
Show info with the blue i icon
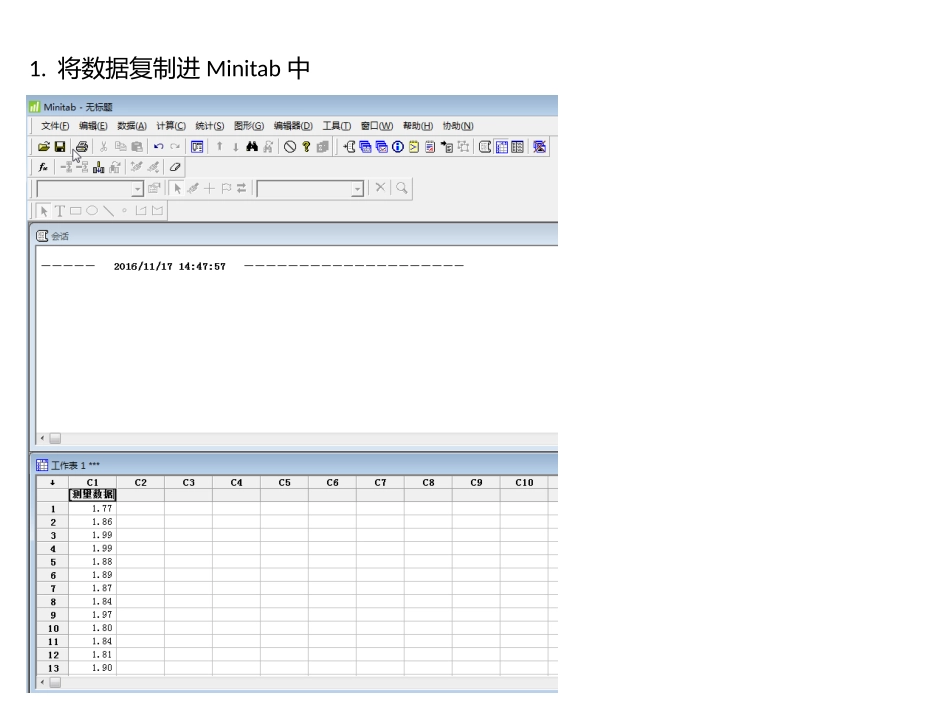click(398, 147)
